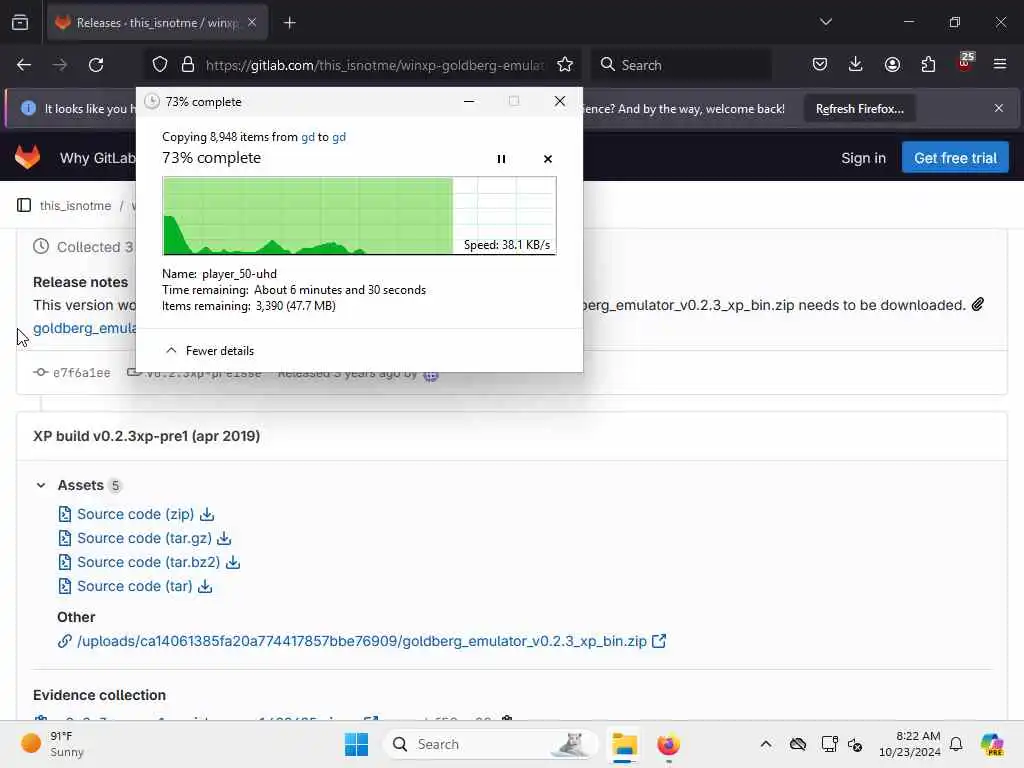Click the OneDrive cloud tray icon
The image size is (1024, 768).
pos(797,744)
